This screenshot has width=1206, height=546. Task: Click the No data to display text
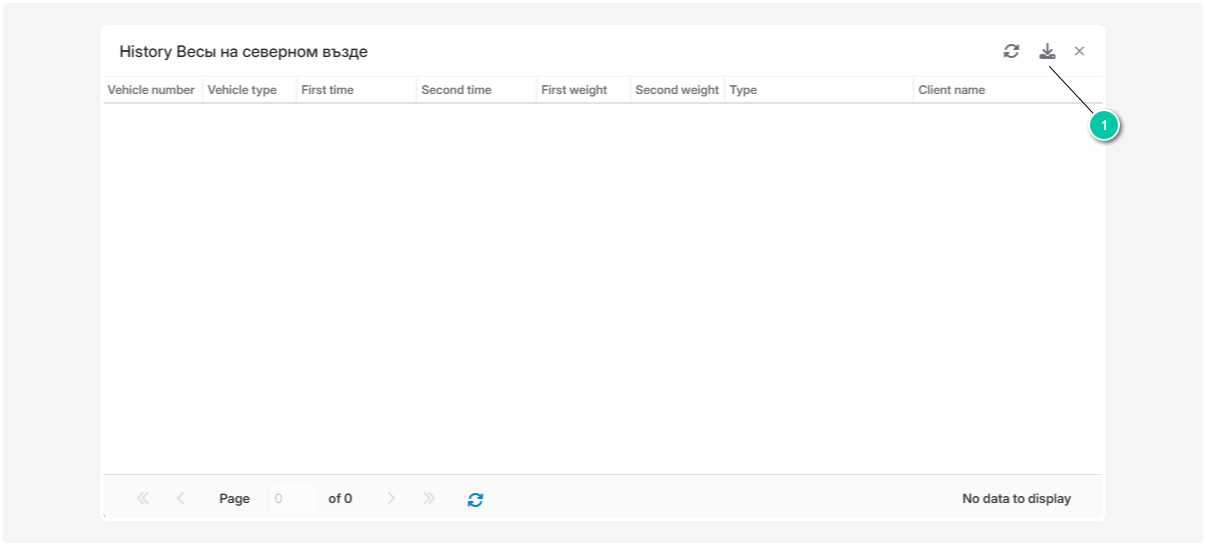coord(1016,498)
